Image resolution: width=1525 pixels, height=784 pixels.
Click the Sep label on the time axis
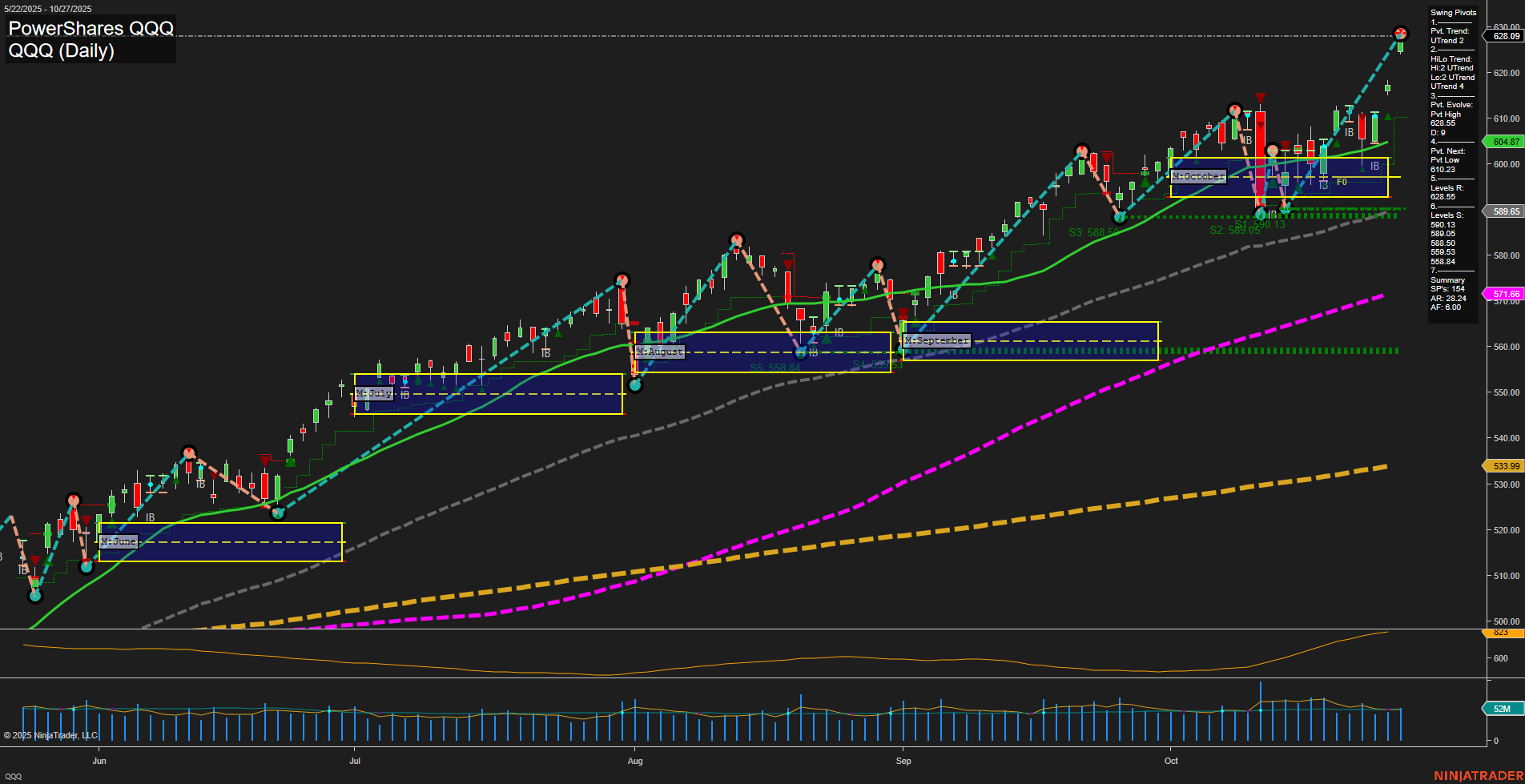[x=903, y=761]
